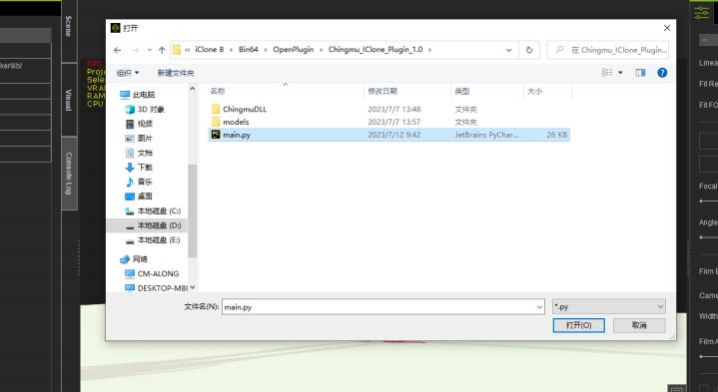Sort files by 名称 column

(x=218, y=91)
